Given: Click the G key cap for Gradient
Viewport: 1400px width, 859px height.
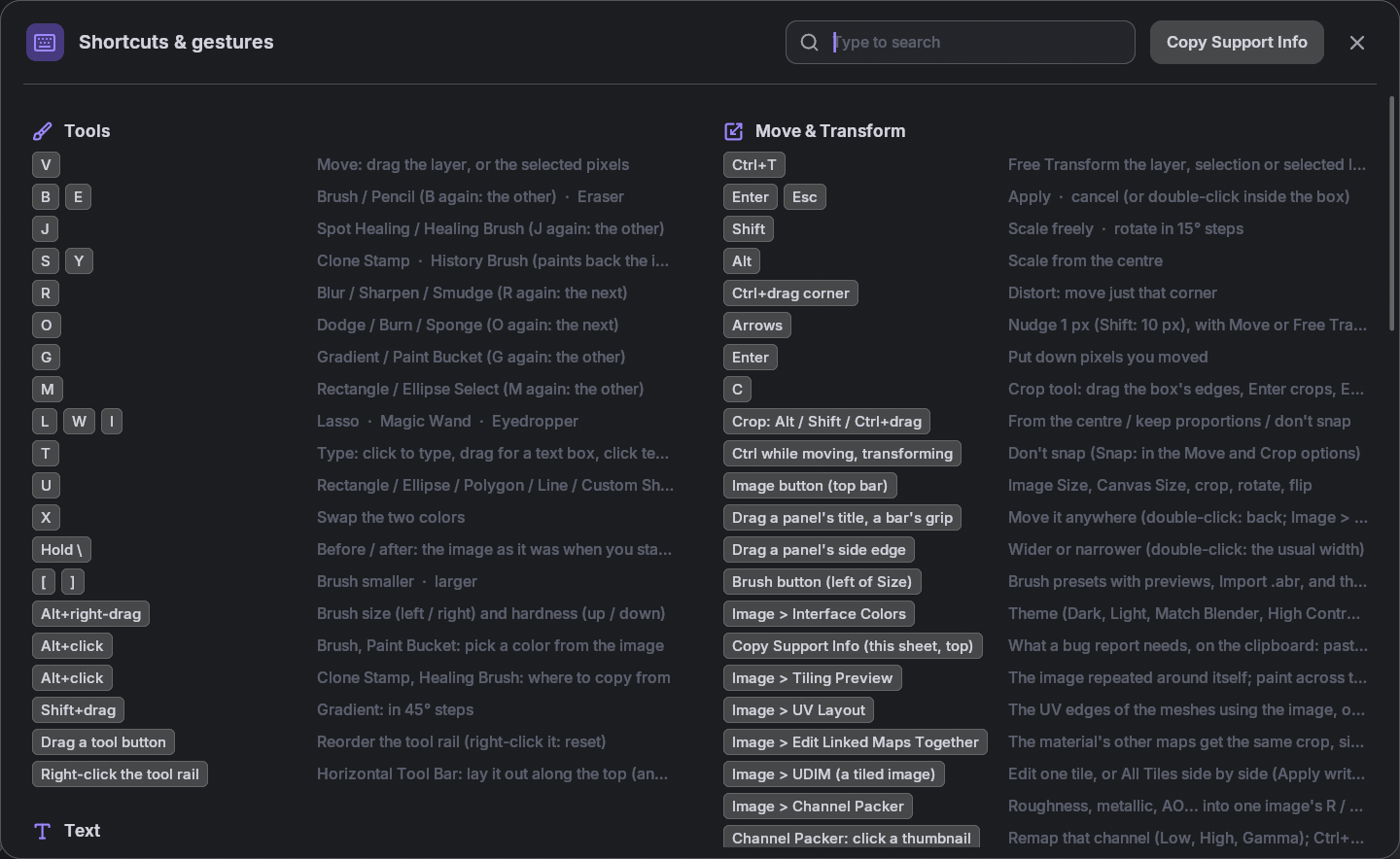Looking at the screenshot, I should 46,358.
